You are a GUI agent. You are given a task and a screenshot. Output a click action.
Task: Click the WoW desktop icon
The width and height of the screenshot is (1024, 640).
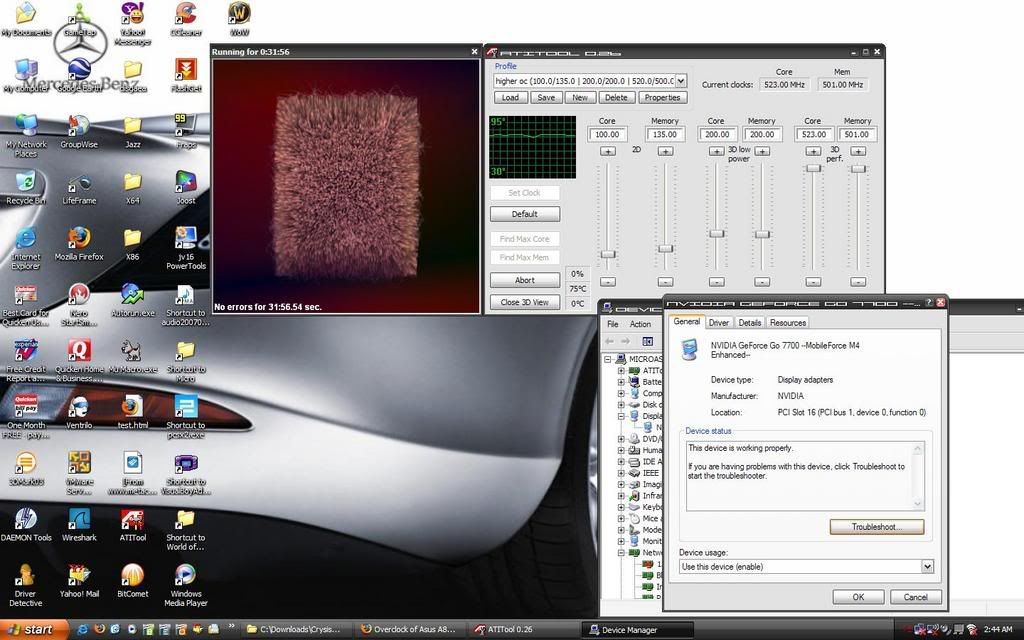click(x=239, y=20)
